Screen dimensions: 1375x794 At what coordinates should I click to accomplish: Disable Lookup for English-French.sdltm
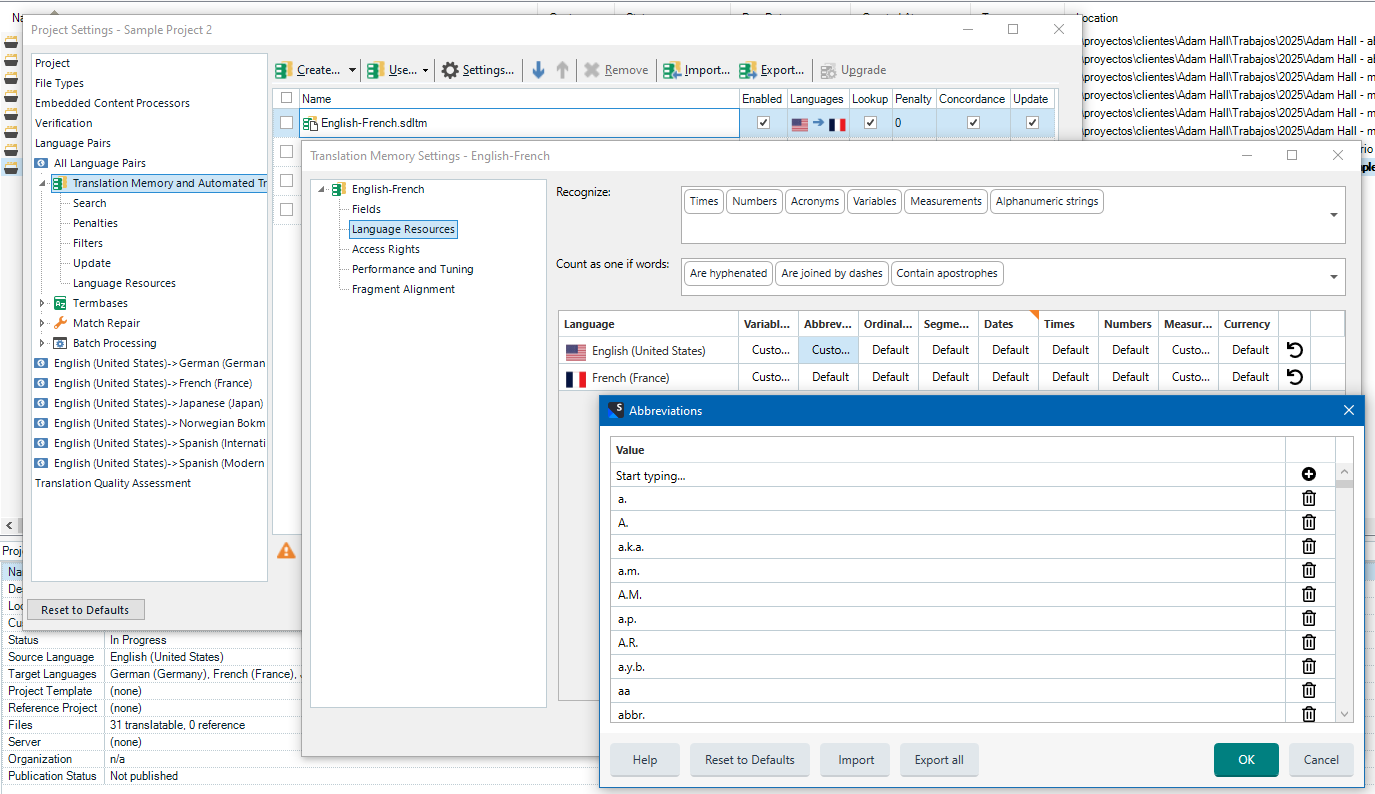869,122
